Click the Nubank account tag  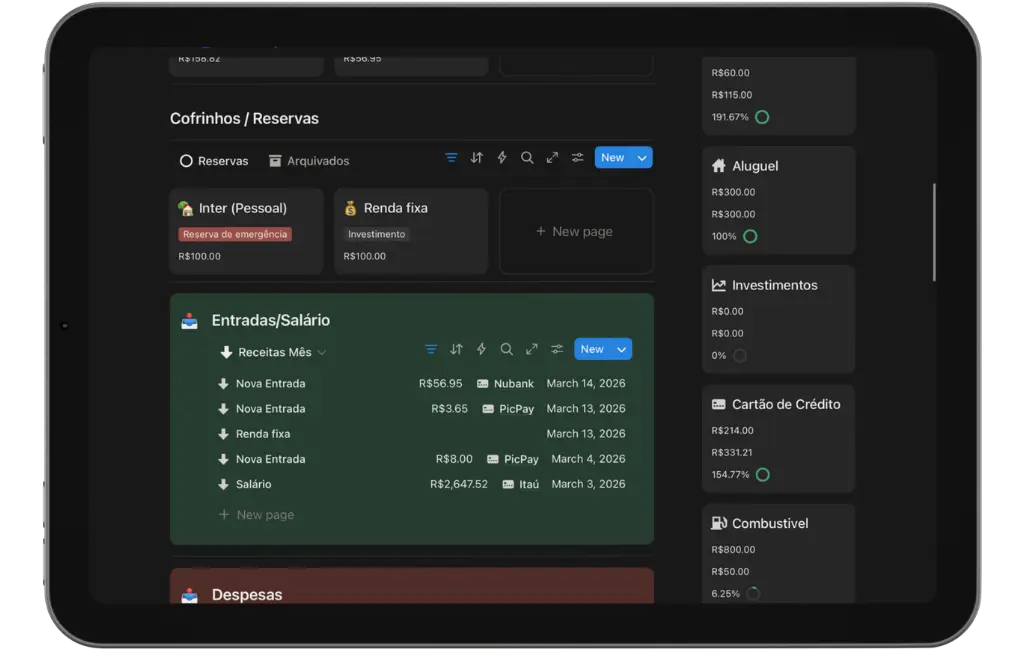(505, 384)
